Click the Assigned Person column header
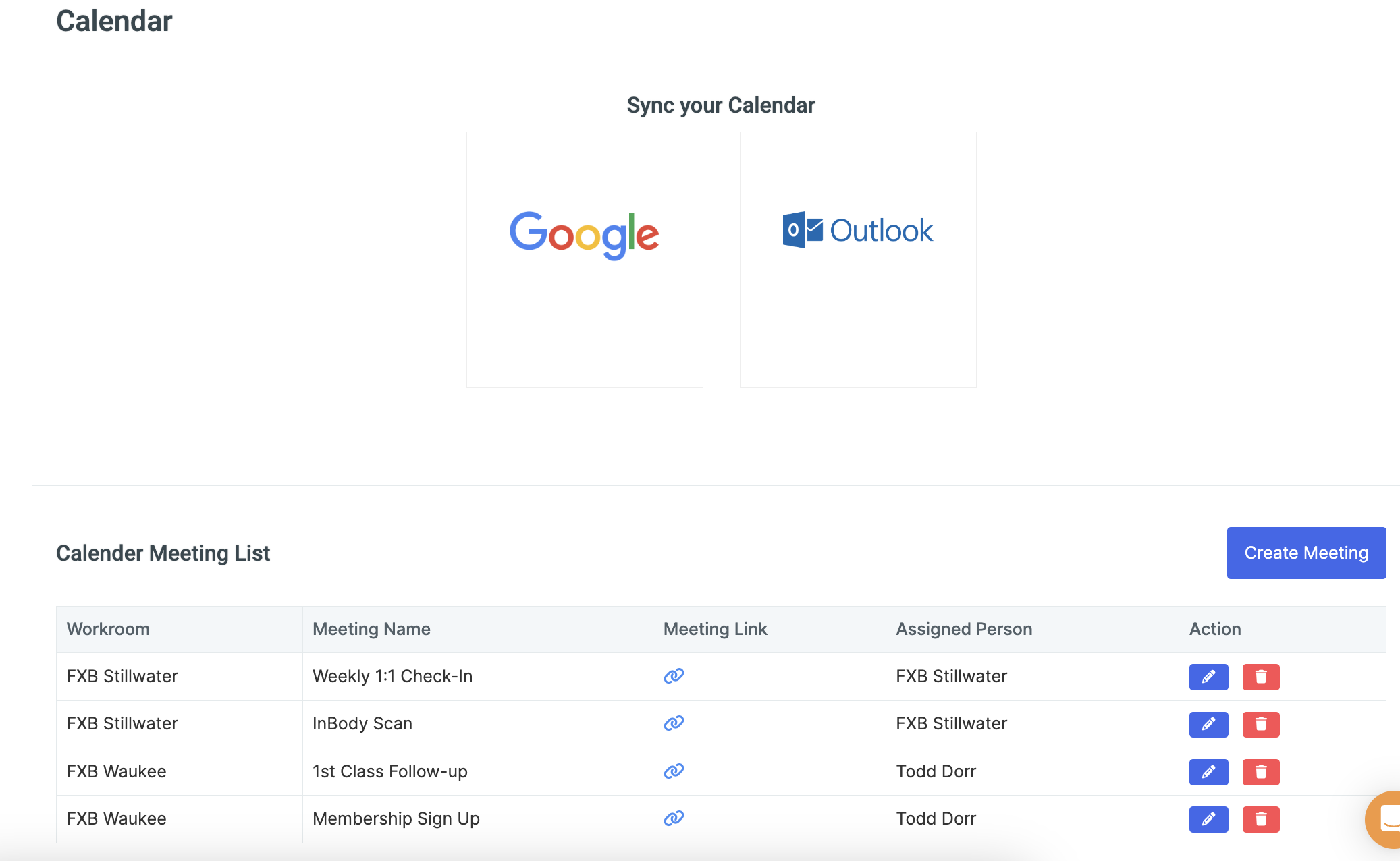1400x861 pixels. pyautogui.click(x=964, y=629)
